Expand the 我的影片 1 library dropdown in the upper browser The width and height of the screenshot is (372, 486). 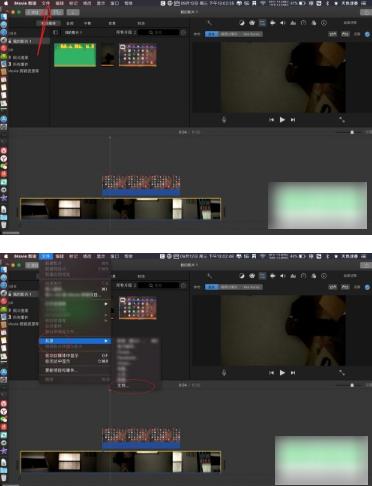(74, 32)
